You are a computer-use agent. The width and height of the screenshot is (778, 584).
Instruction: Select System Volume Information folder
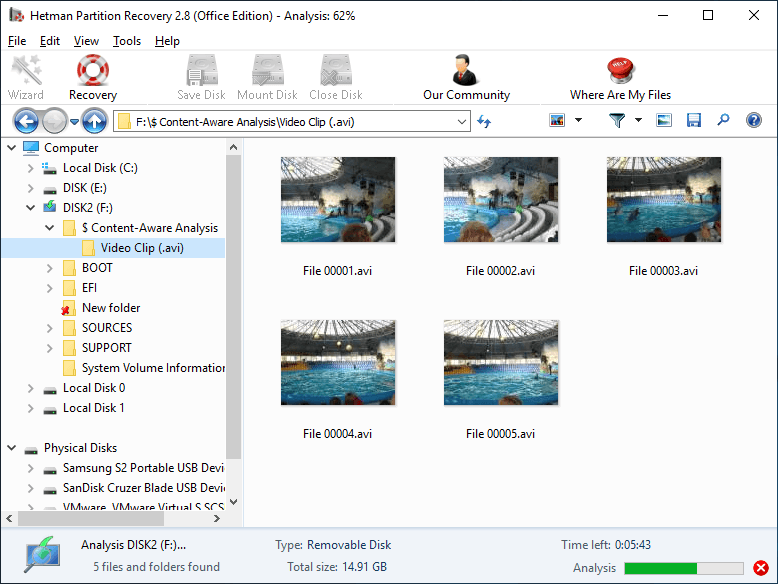point(153,368)
